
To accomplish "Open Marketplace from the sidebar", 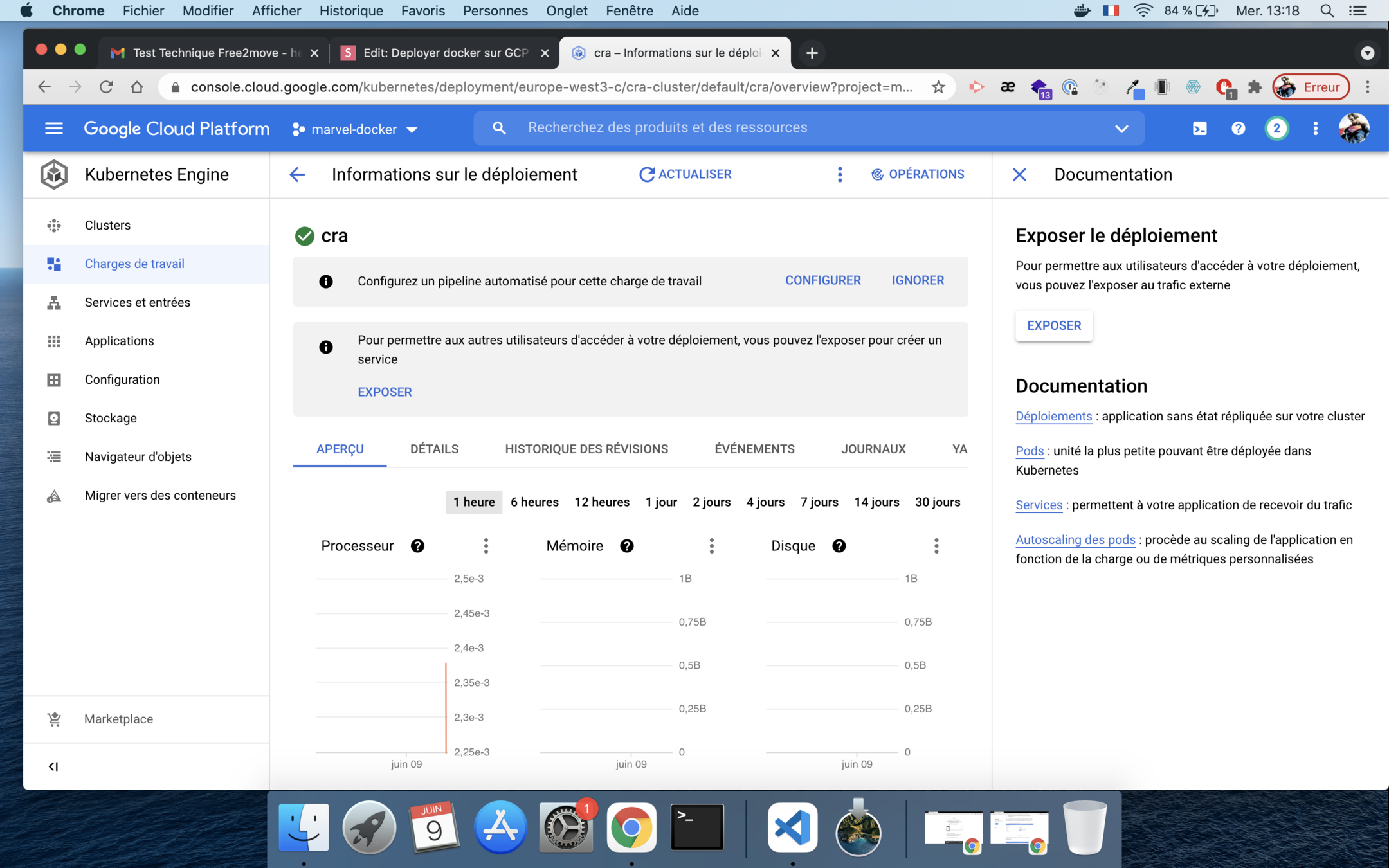I will pos(118,719).
